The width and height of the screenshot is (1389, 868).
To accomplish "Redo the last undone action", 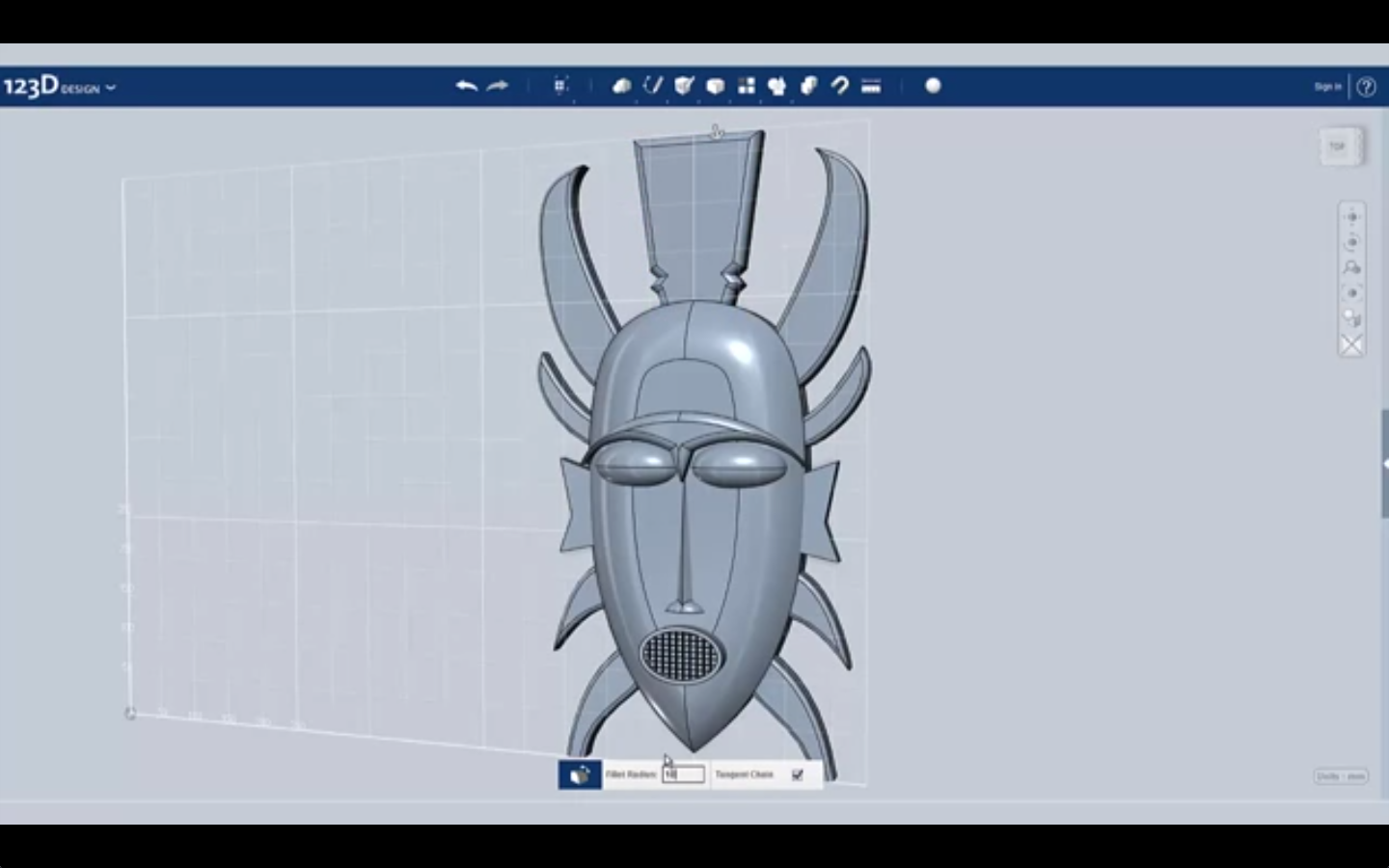I will 498,86.
